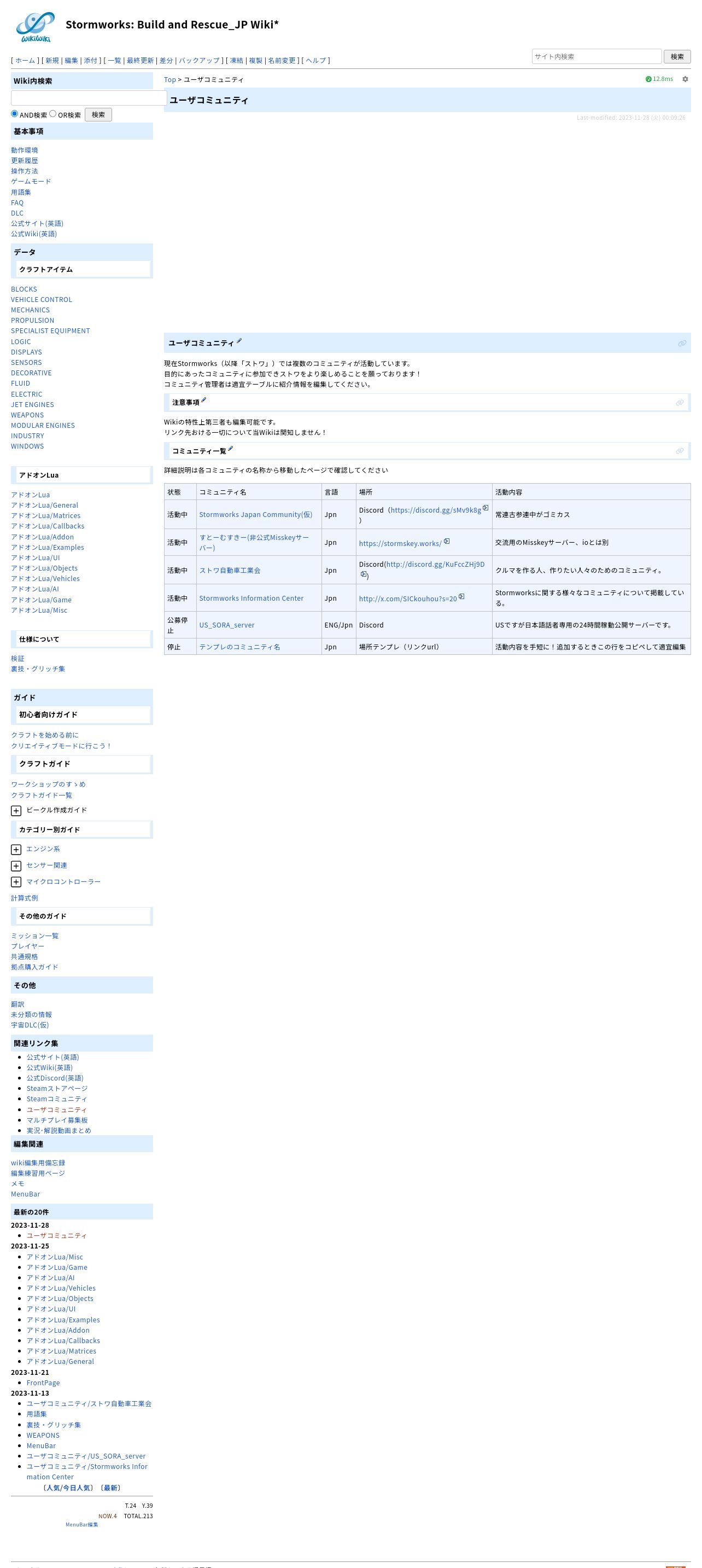Select the OR検索 radio button
This screenshot has height=1568, width=702.
pyautogui.click(x=53, y=114)
